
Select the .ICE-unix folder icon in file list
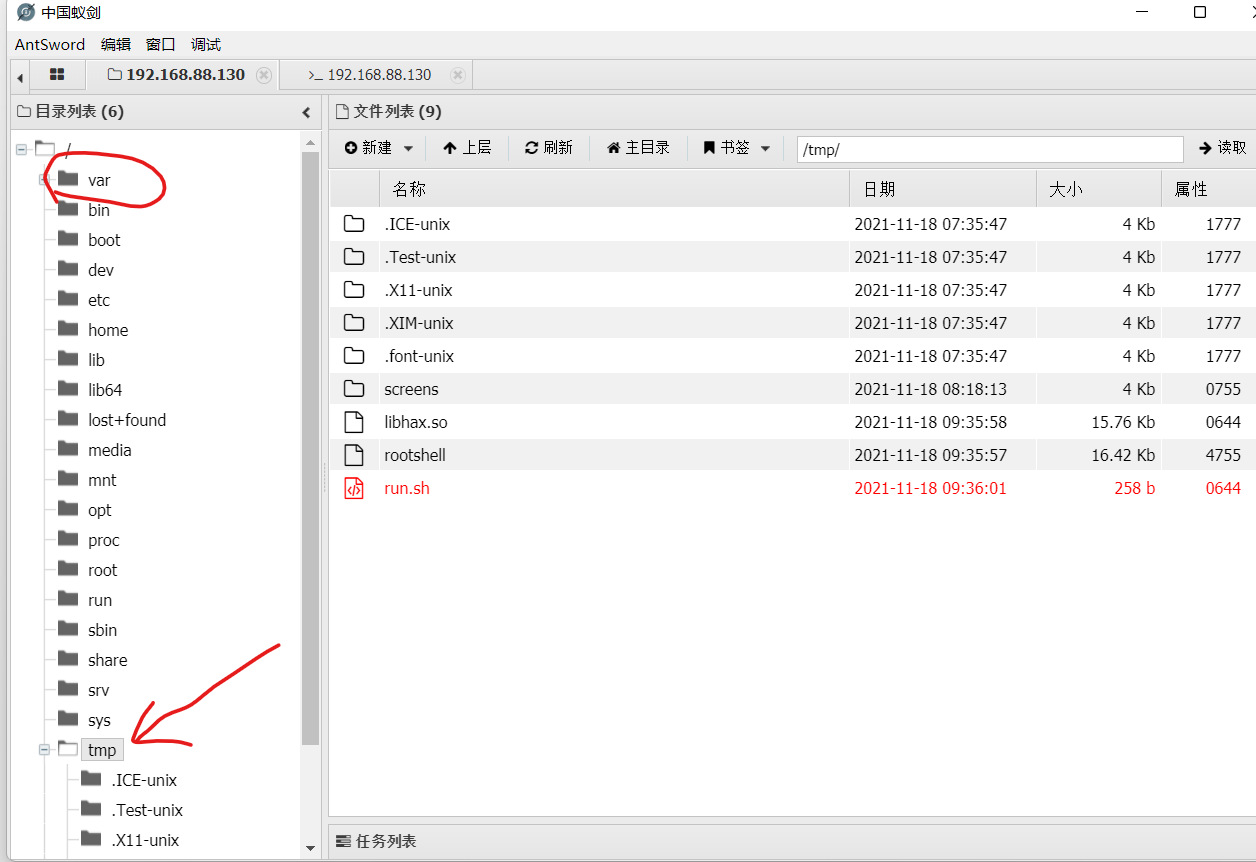(354, 224)
